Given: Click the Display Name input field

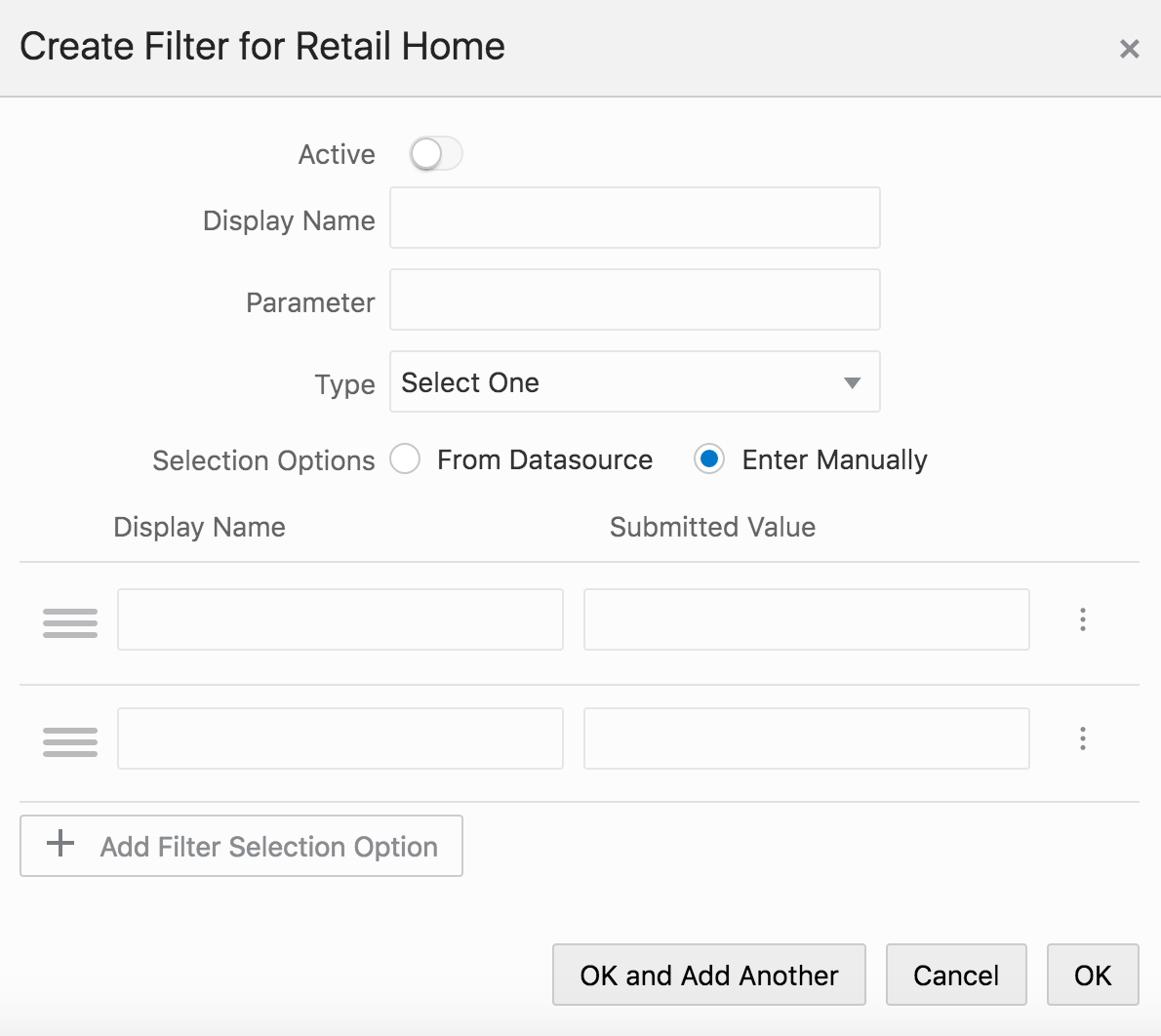Looking at the screenshot, I should click(634, 218).
